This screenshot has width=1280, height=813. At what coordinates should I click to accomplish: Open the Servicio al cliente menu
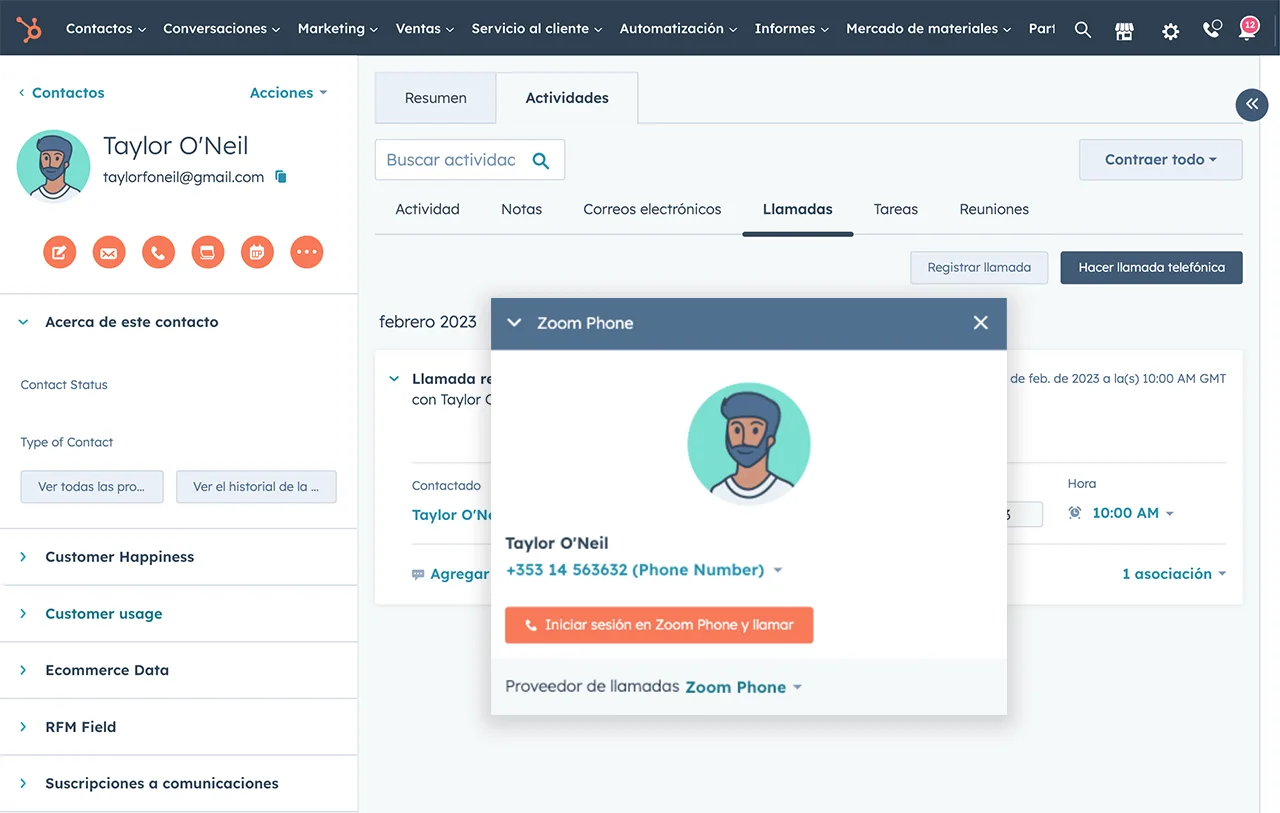point(537,29)
